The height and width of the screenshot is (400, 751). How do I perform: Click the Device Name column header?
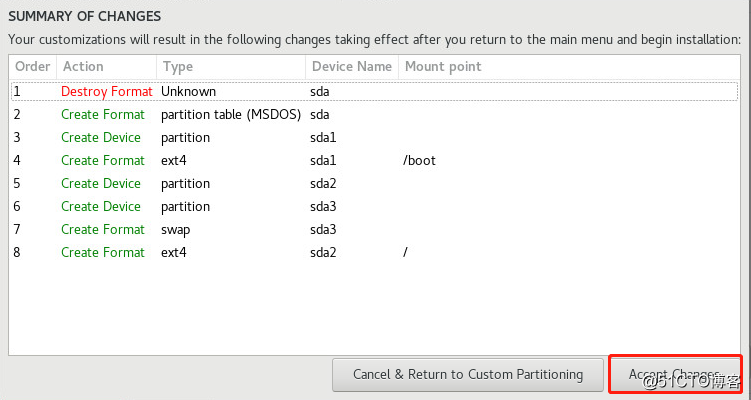[352, 67]
